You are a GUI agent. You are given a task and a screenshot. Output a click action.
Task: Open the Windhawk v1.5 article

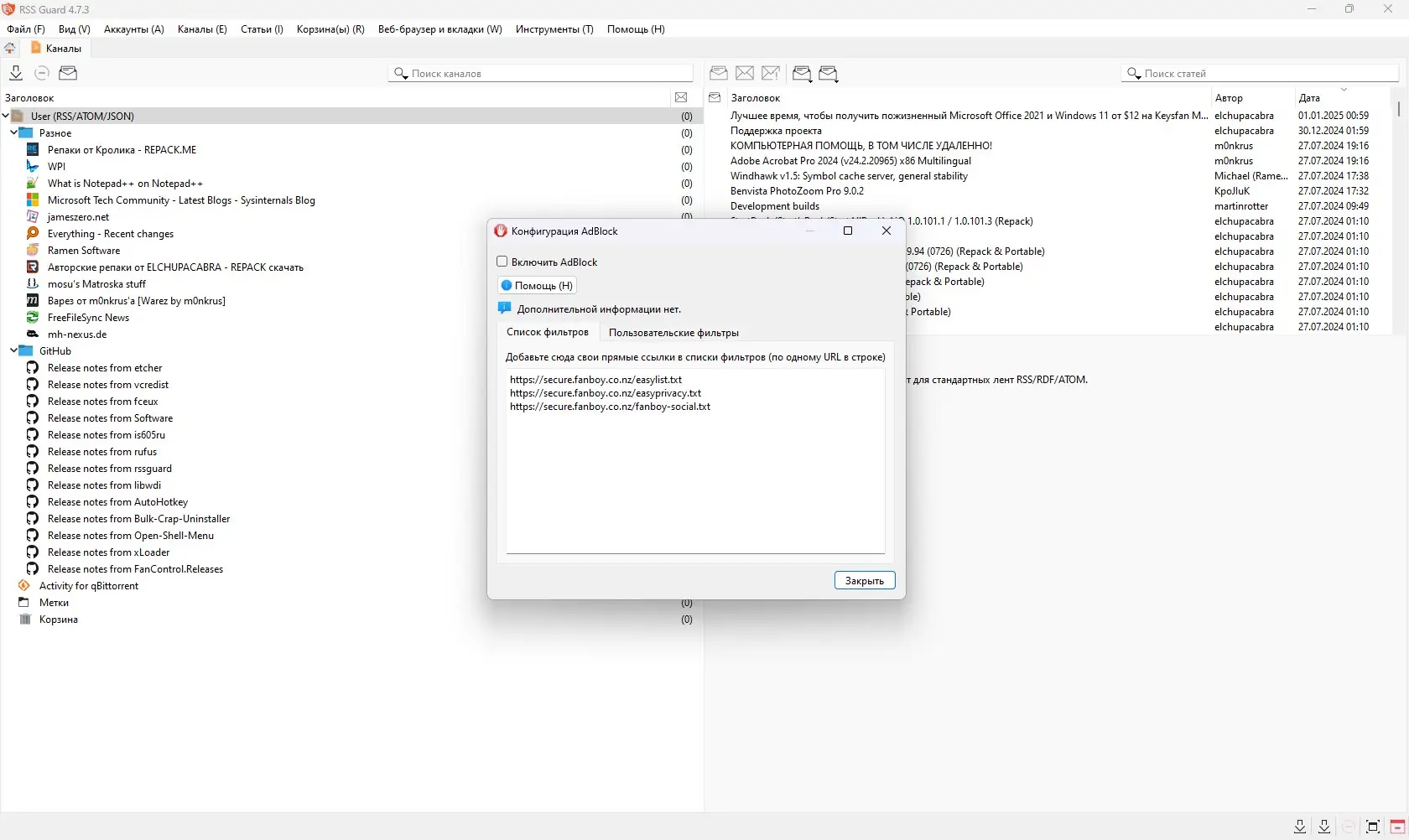(849, 176)
